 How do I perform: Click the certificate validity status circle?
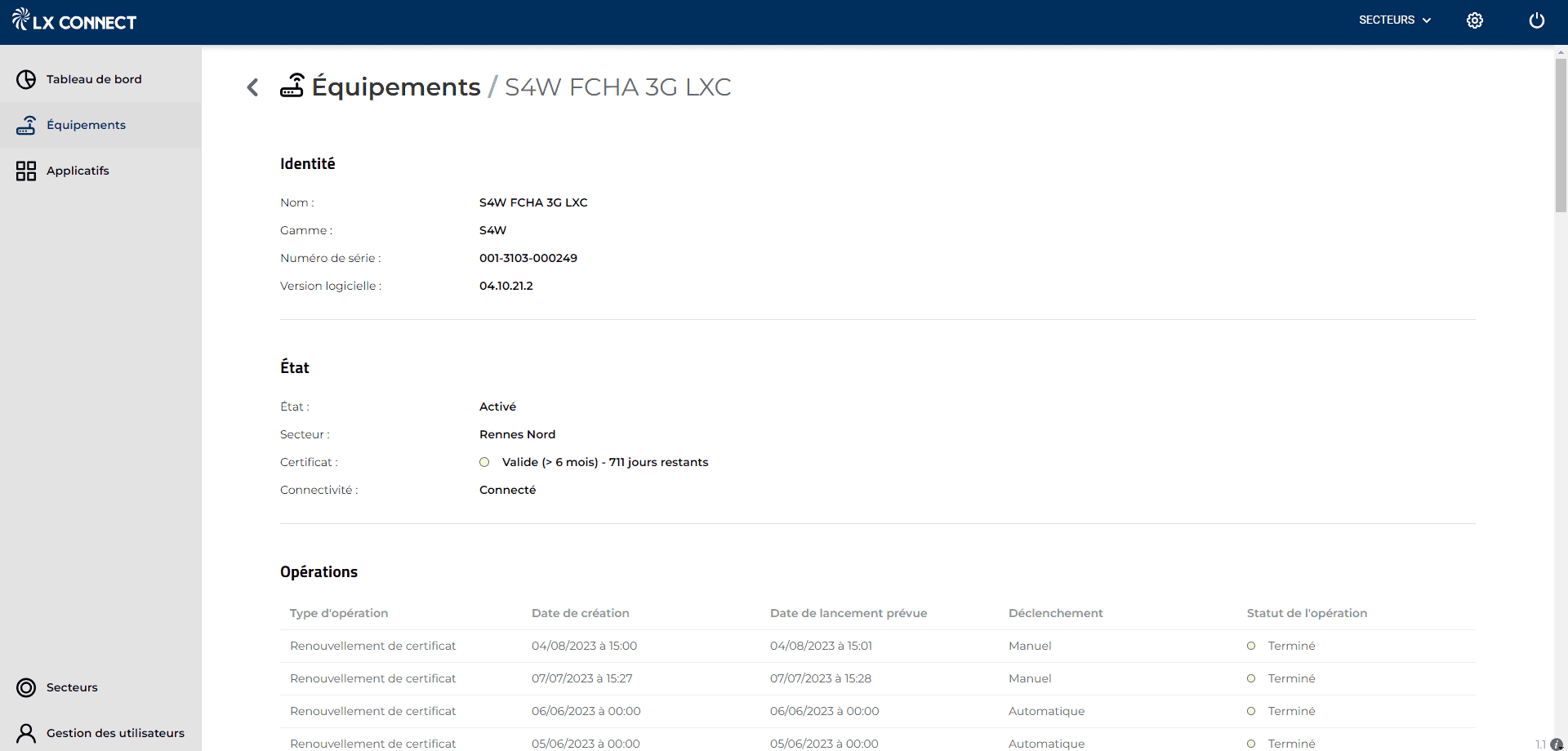point(484,462)
